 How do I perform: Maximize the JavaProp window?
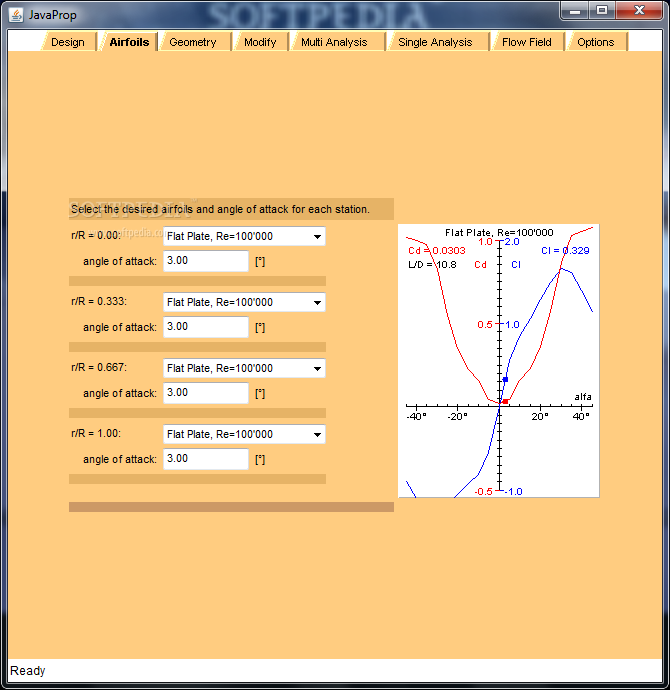(602, 11)
